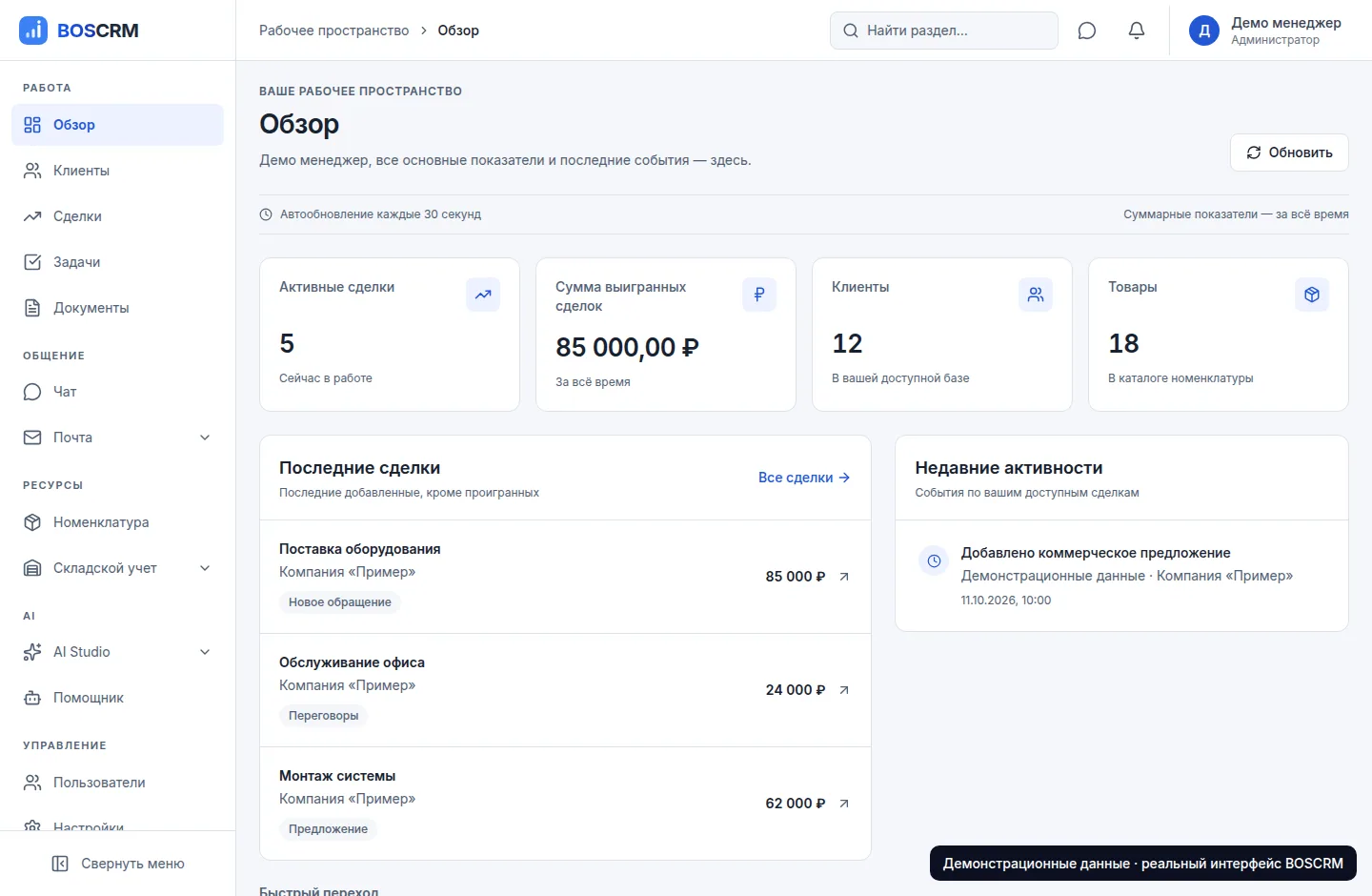Click the Помощник robot icon
Image resolution: width=1372 pixels, height=896 pixels.
32,698
